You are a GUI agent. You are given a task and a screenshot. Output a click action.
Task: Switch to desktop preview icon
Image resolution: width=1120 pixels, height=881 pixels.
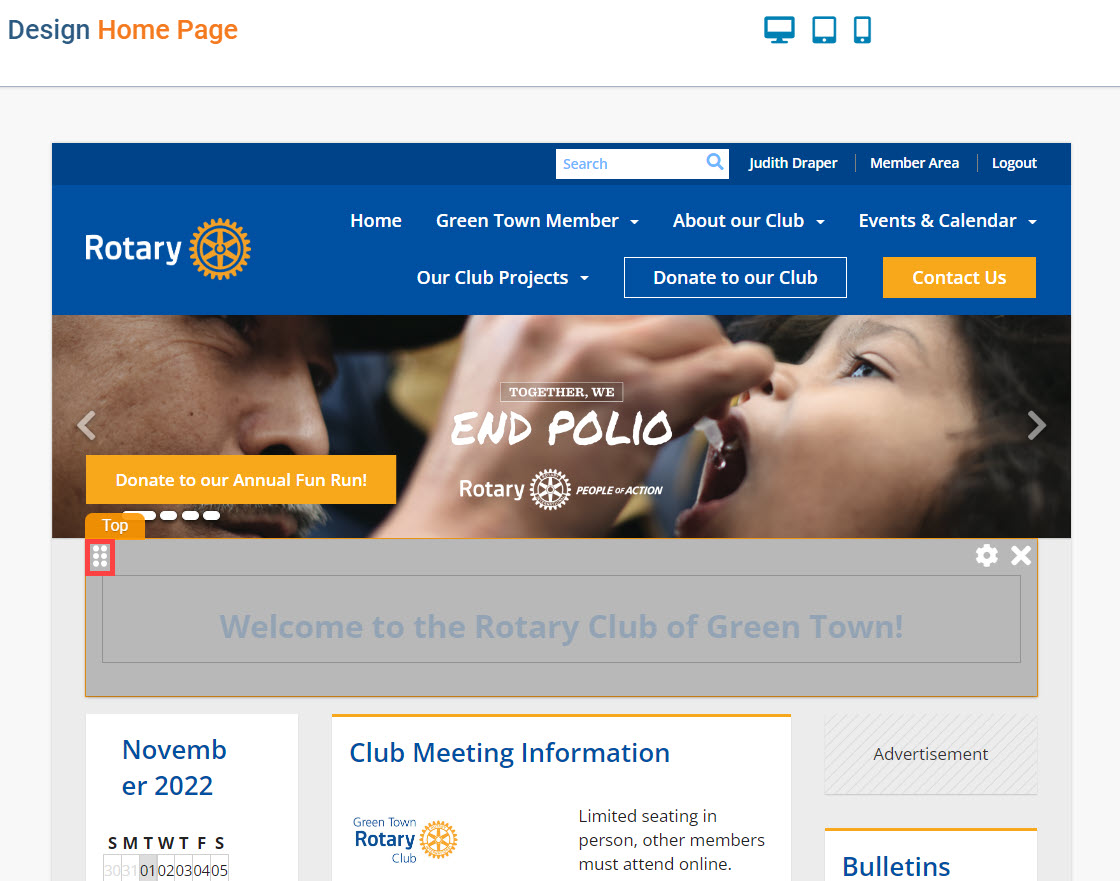pos(779,30)
